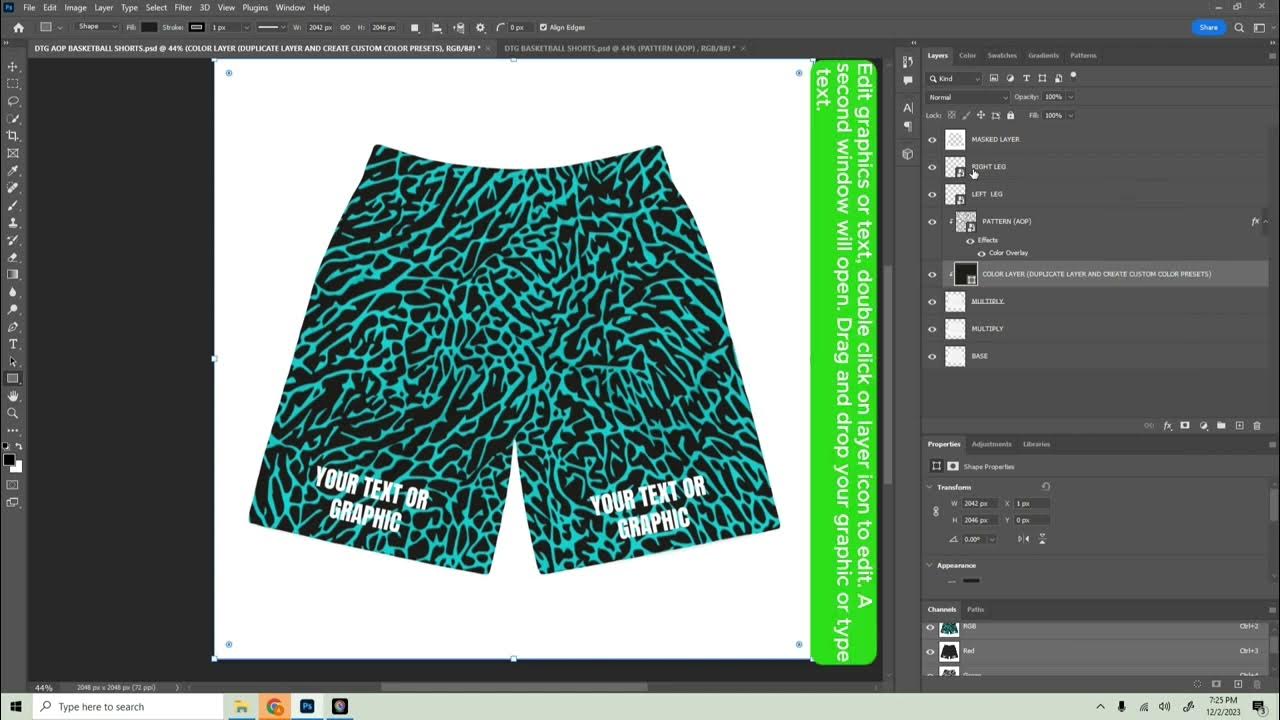Select the Path Selection tool
Viewport: 1280px width, 720px height.
[13, 361]
